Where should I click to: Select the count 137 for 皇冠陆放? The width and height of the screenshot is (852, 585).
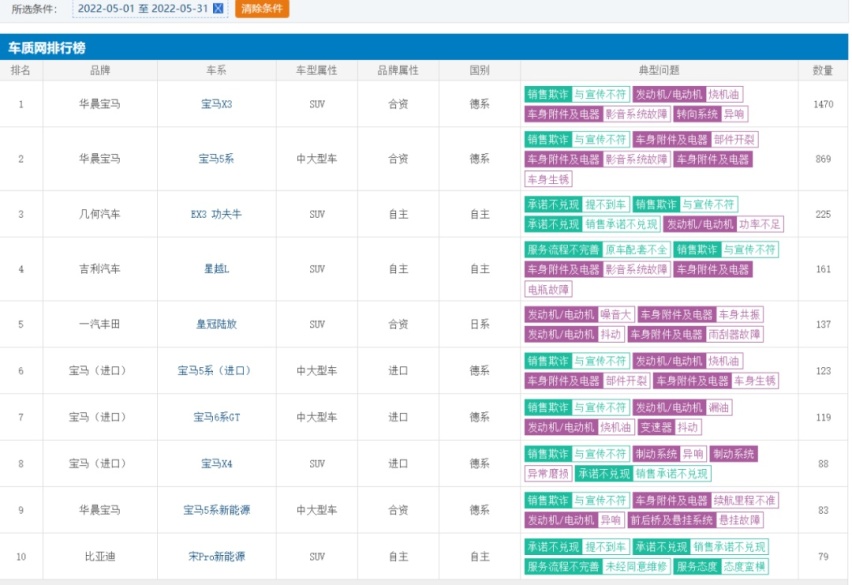pyautogui.click(x=823, y=324)
